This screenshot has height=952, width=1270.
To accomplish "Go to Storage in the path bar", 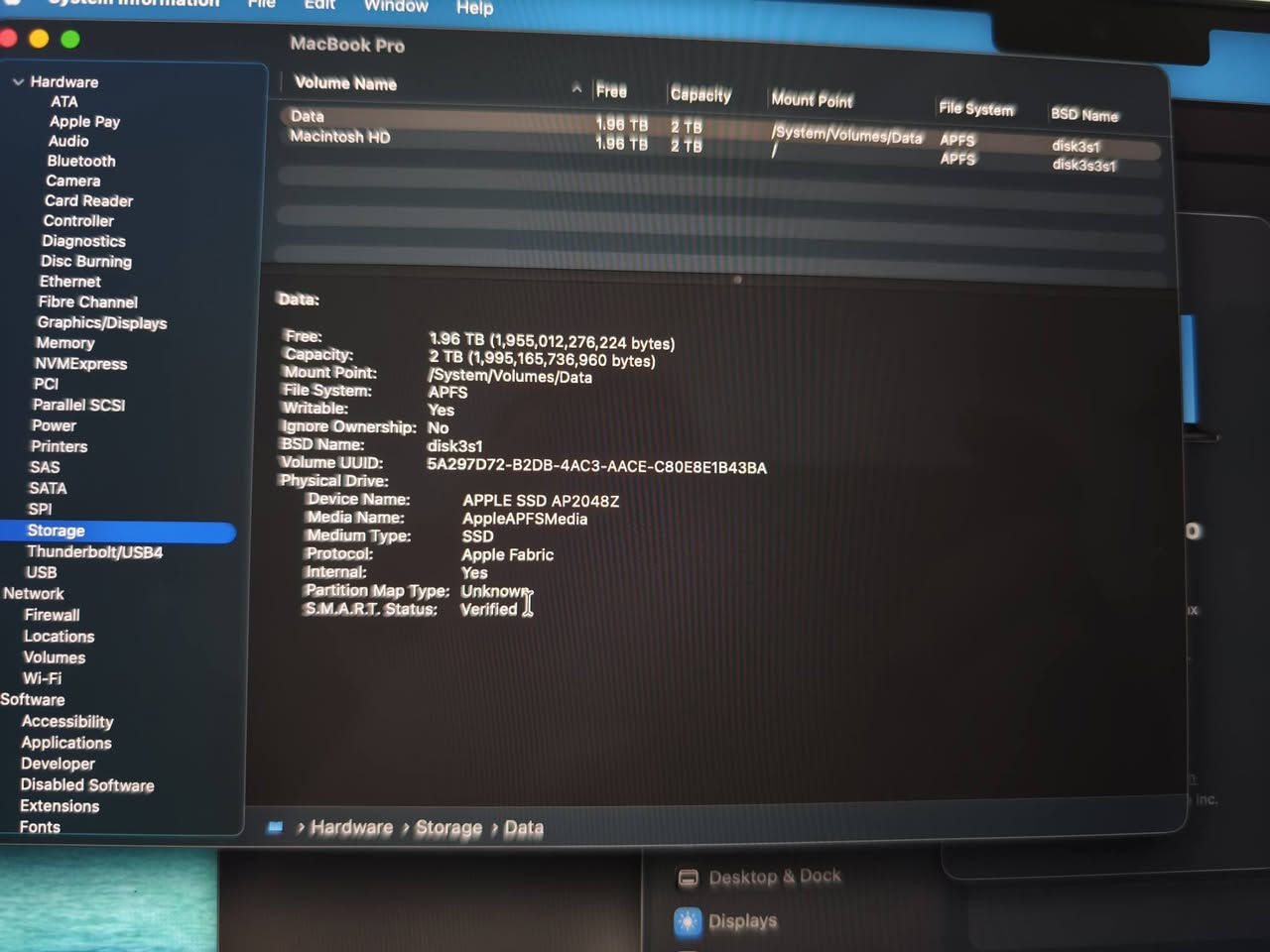I will 448,827.
